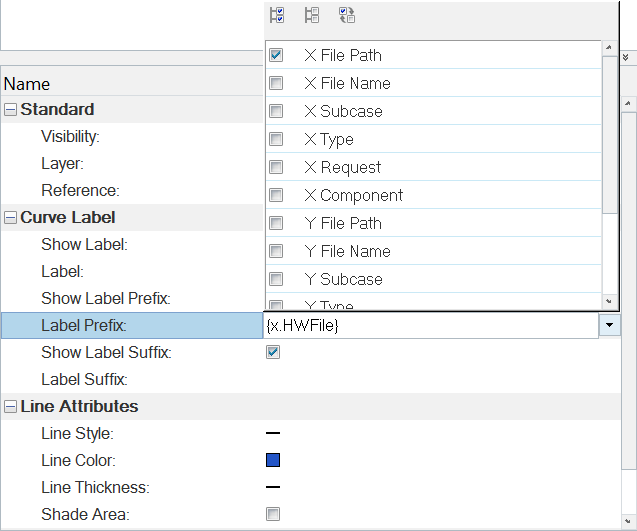Enable the Shade Area checkbox
Image resolution: width=637 pixels, height=531 pixels.
click(x=273, y=514)
